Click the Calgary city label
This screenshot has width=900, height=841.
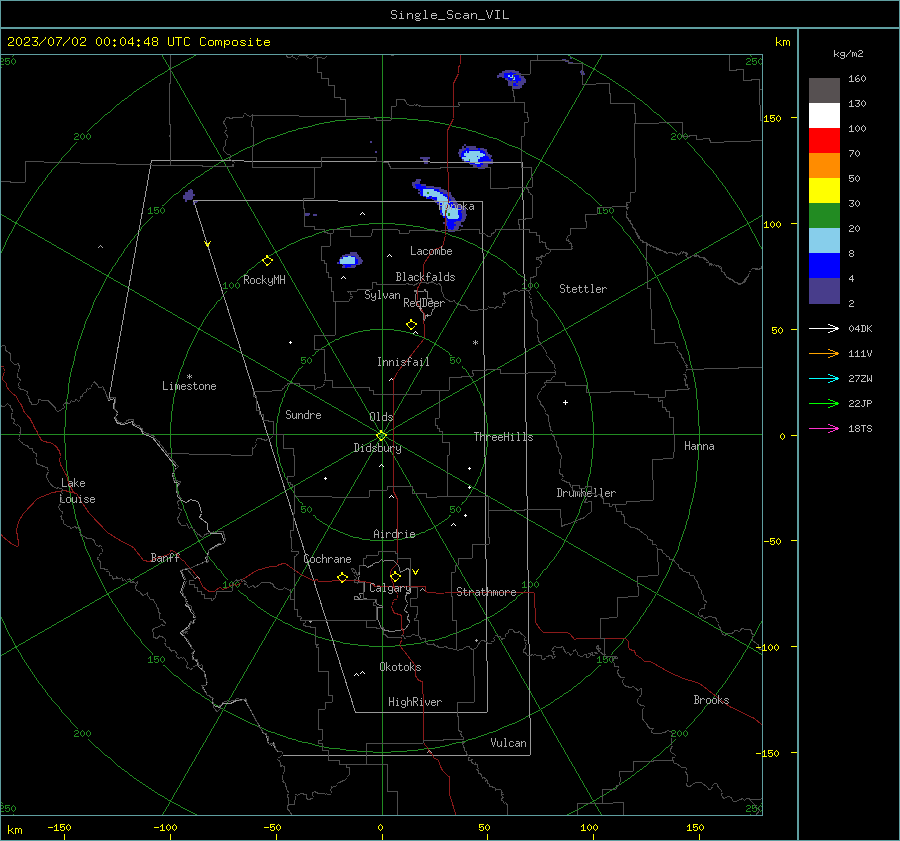click(390, 588)
